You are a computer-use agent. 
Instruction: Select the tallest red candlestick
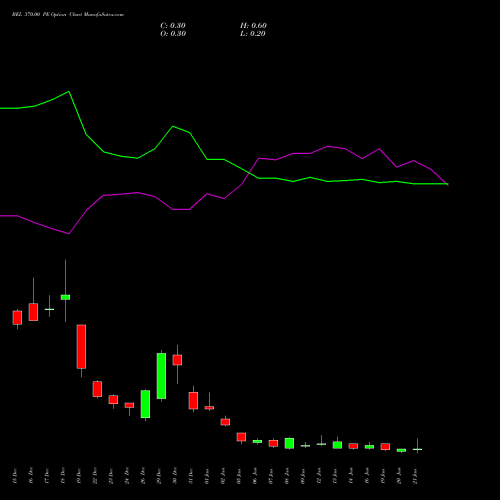click(81, 347)
